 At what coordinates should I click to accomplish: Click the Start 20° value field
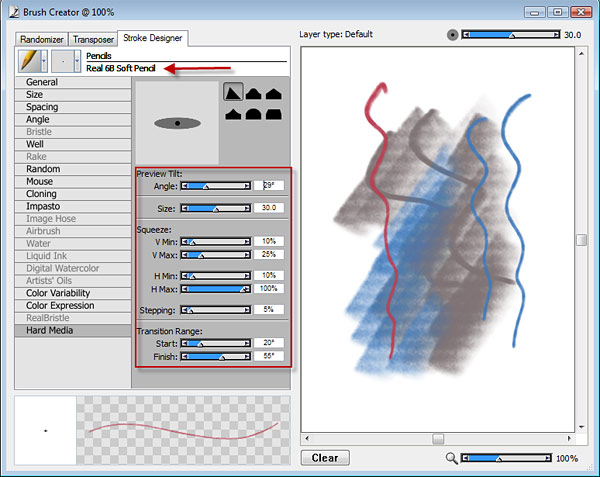pos(269,343)
